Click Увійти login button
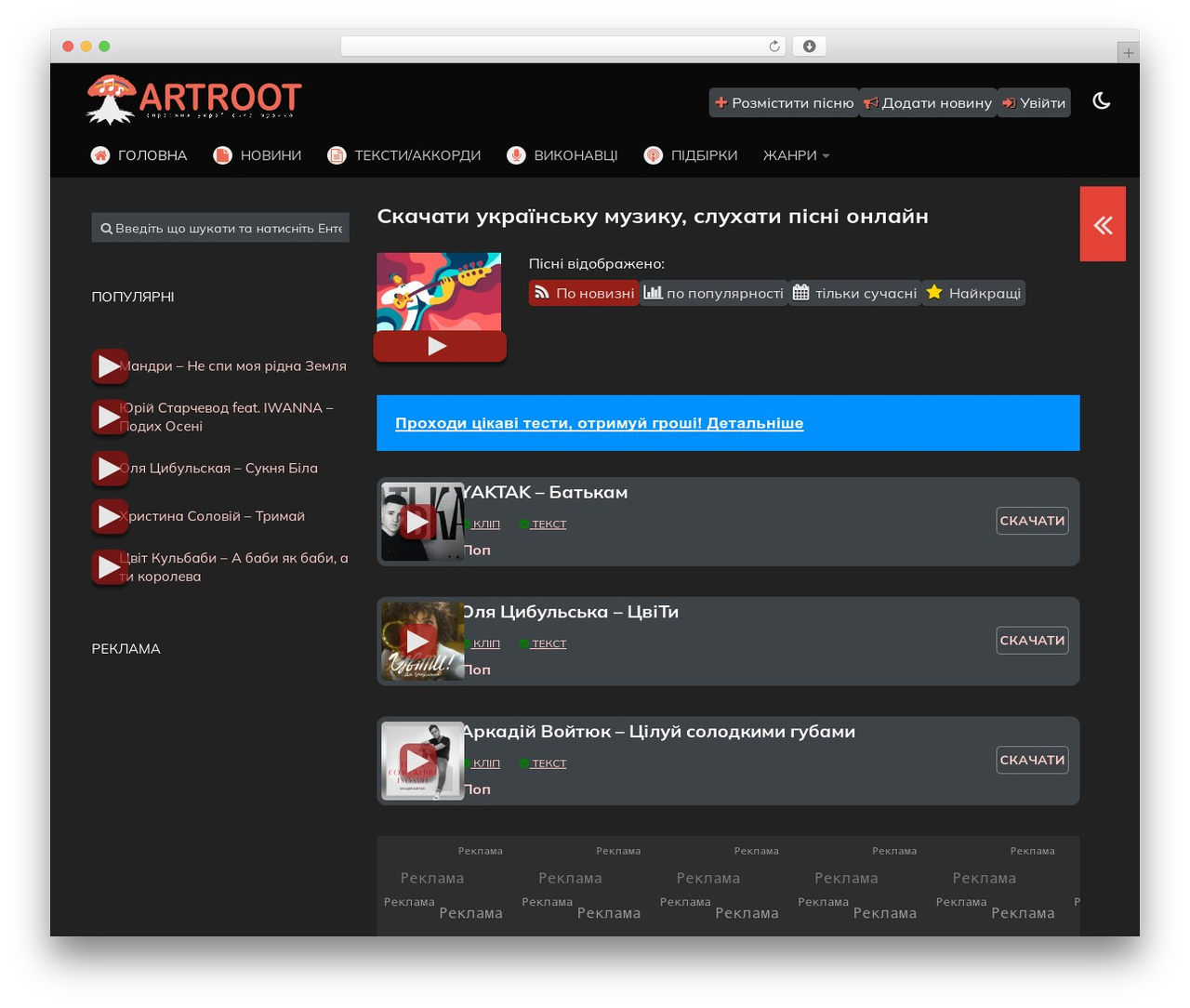1190x1008 pixels. (1034, 103)
